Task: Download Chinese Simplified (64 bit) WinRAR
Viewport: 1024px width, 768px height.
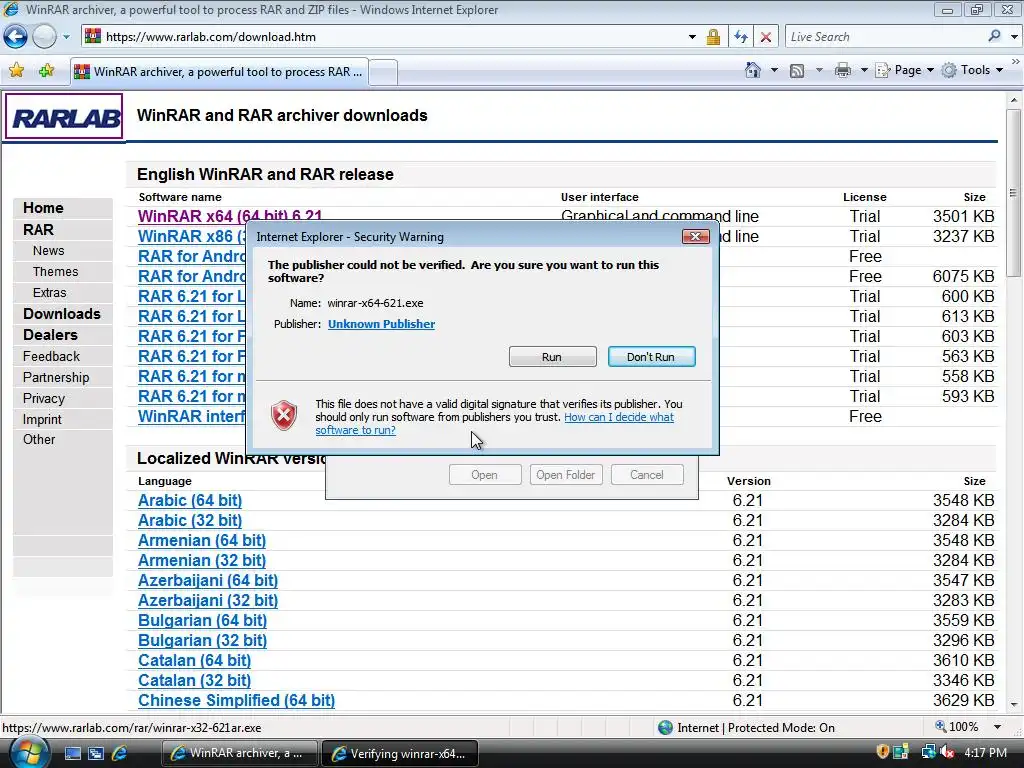Action: (x=236, y=700)
